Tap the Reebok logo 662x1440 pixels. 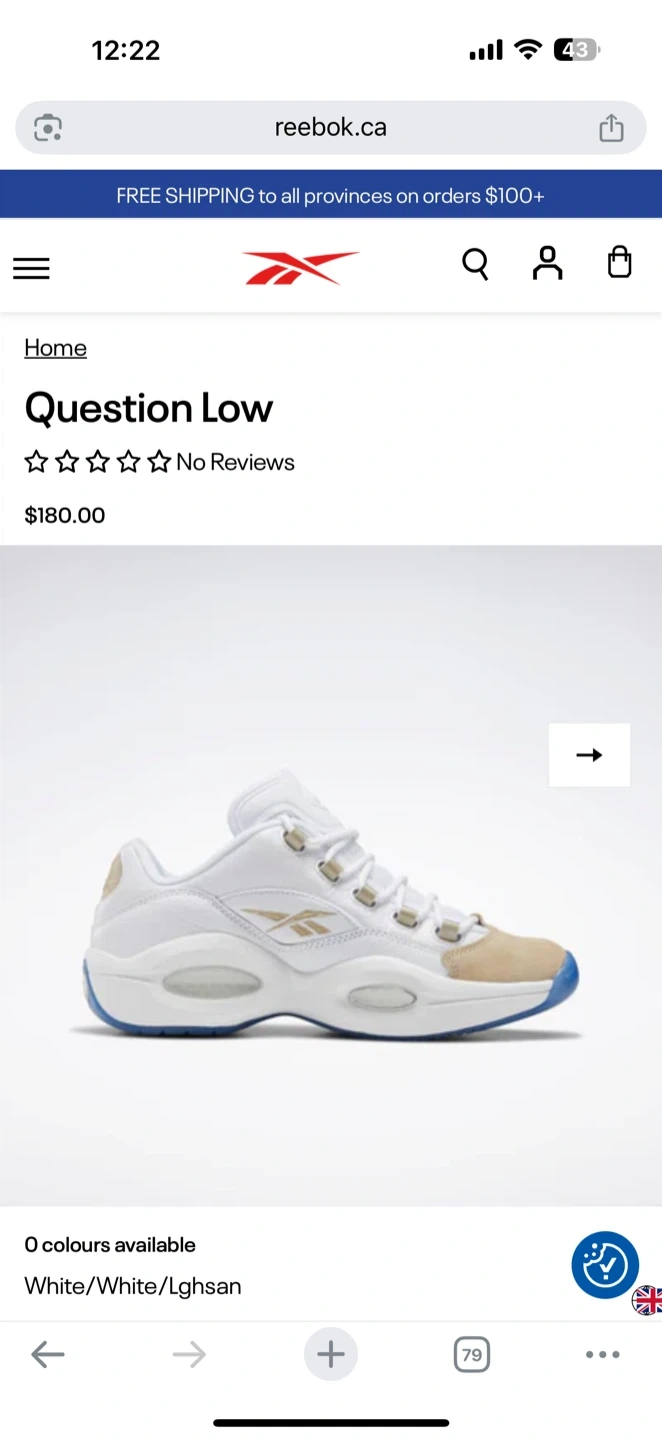(300, 267)
